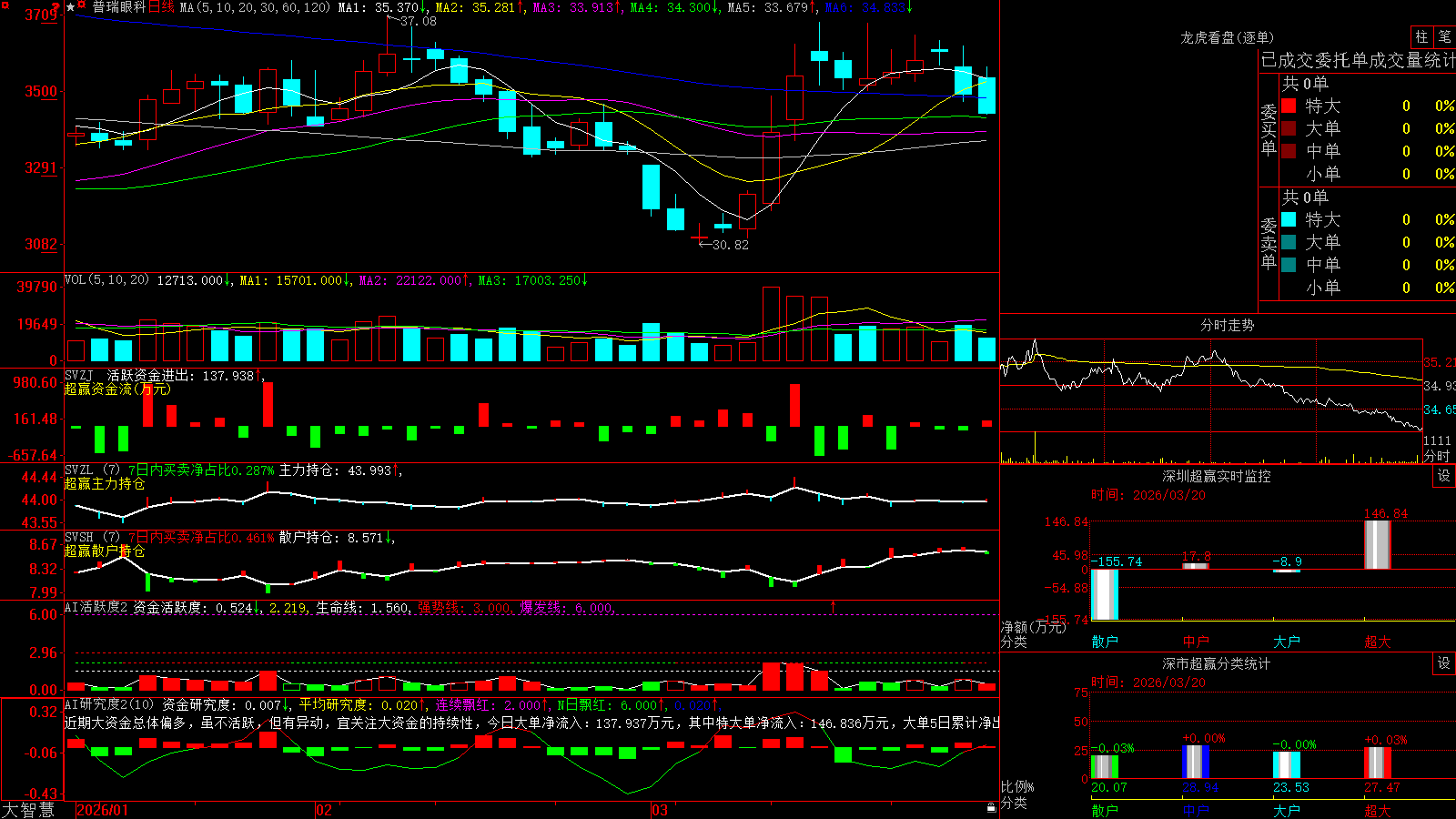Click the SVZJ indicator label
1456x819 pixels.
click(78, 375)
